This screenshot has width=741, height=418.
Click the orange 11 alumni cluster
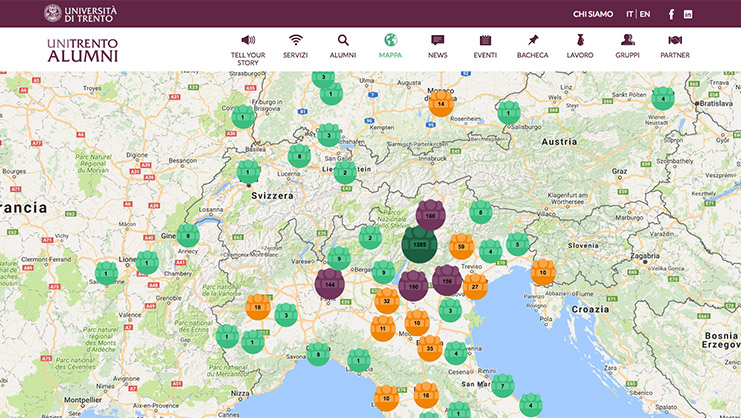click(383, 328)
